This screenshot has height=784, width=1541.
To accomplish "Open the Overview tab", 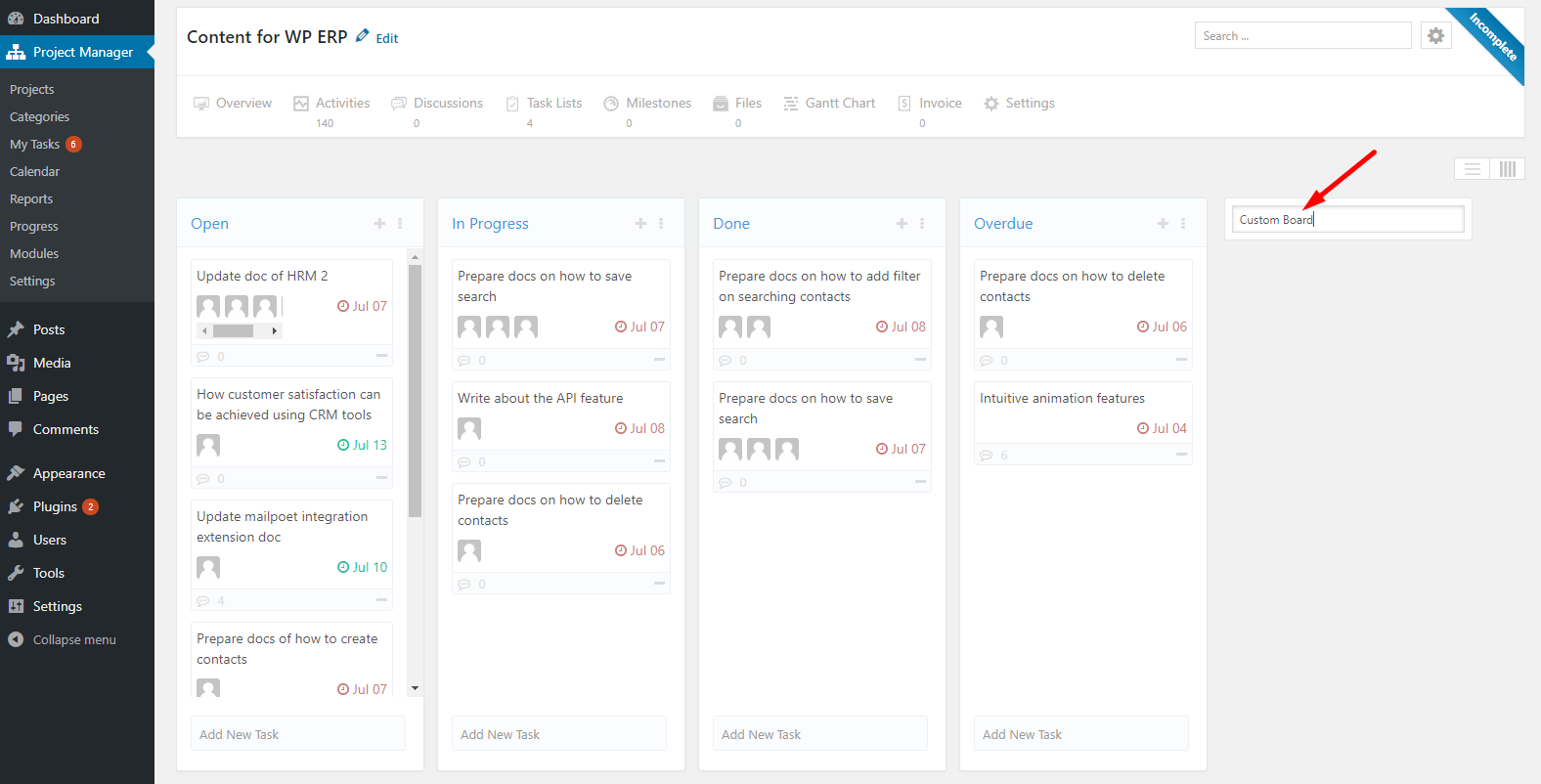I will [233, 103].
